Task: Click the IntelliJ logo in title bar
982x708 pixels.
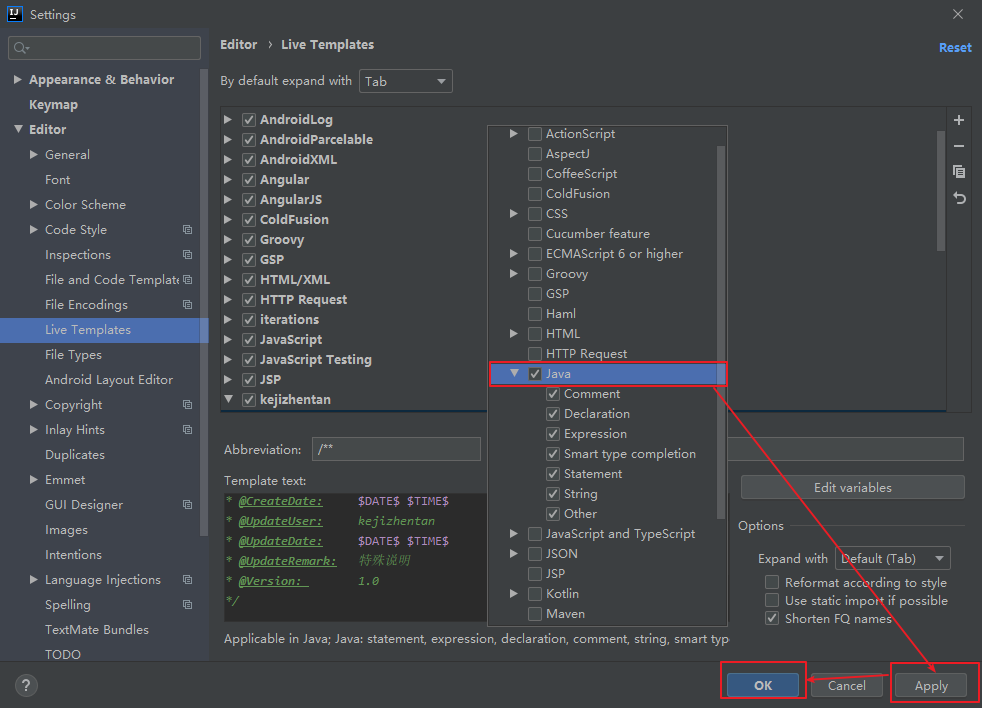Action: (14, 14)
